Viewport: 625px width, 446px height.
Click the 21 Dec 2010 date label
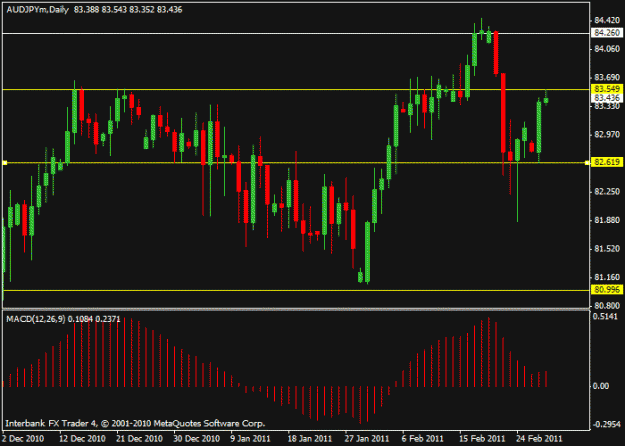(140, 439)
